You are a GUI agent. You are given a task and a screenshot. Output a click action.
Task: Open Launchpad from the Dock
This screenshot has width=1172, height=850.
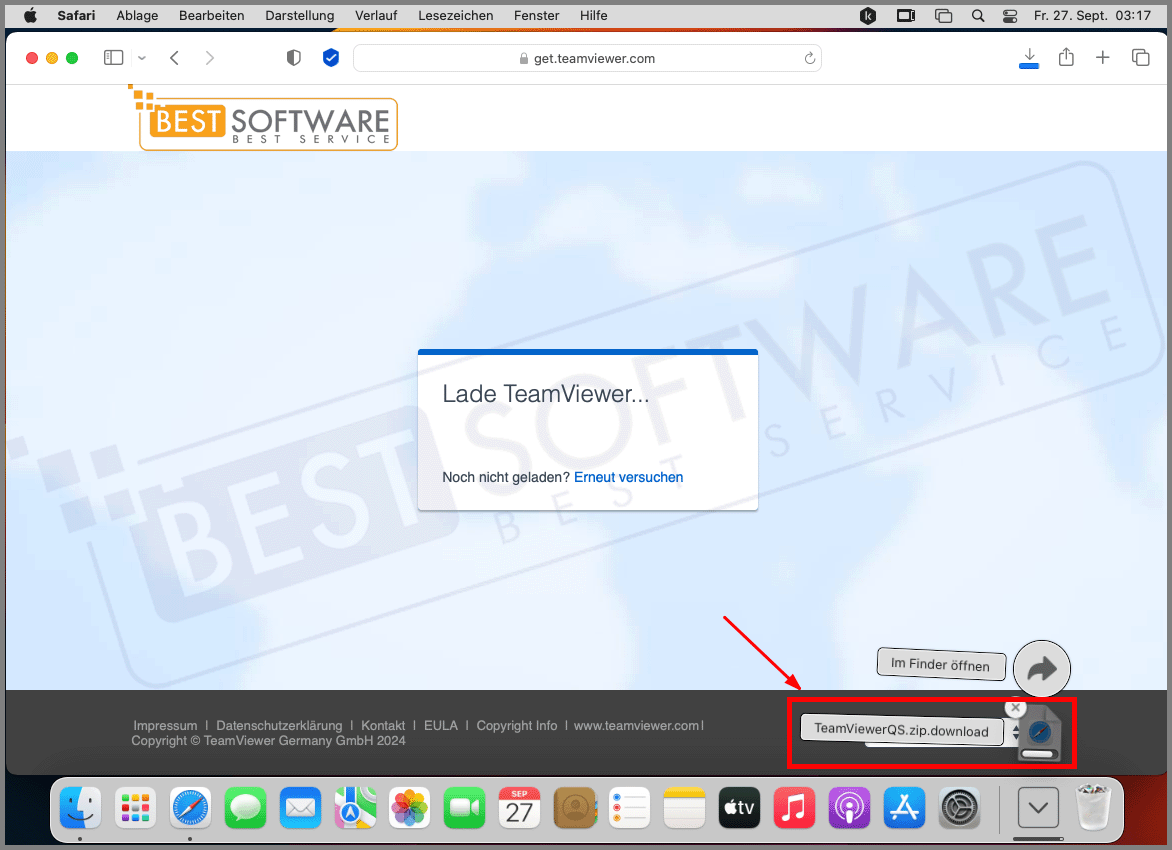click(135, 807)
